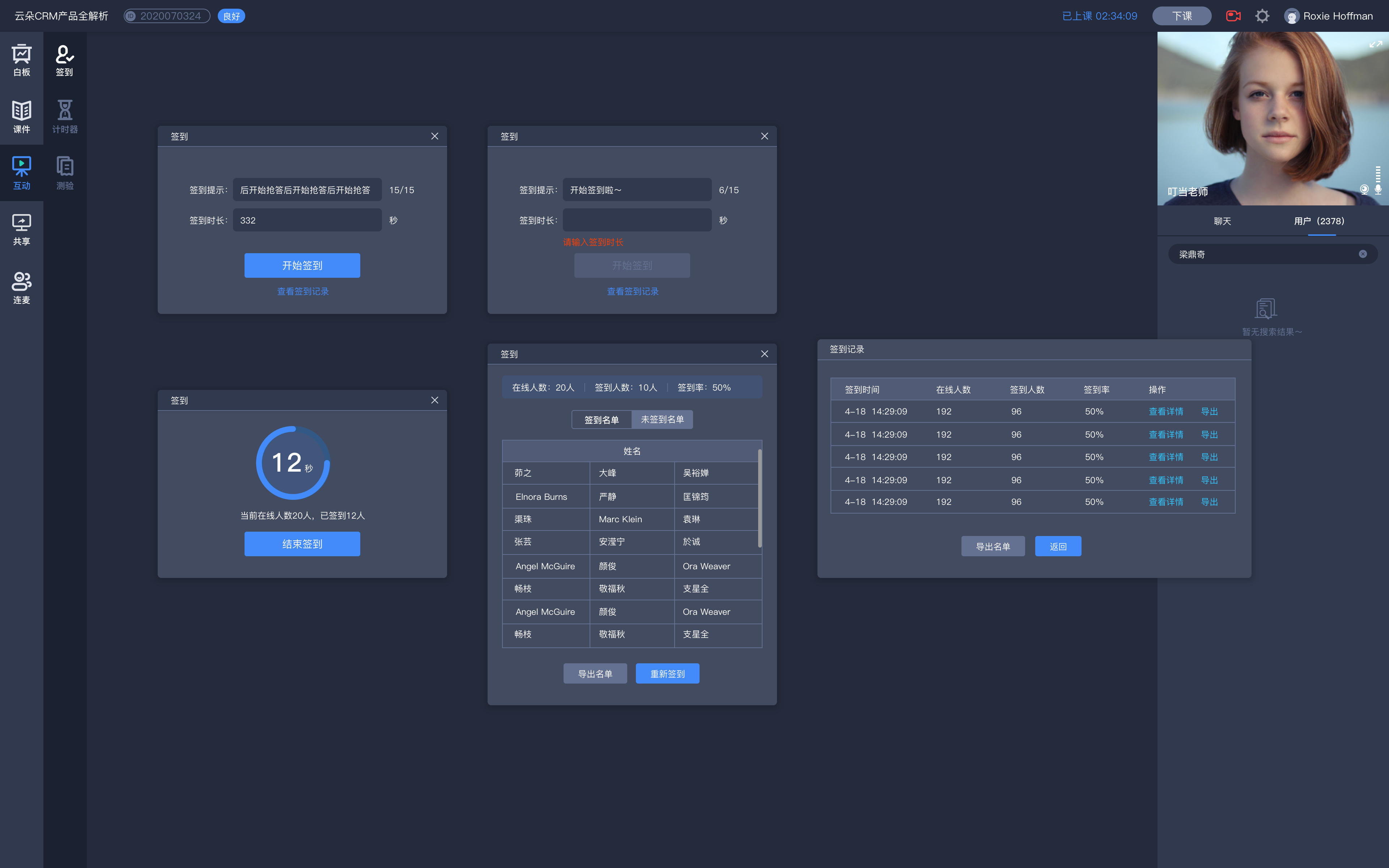Viewport: 1389px width, 868px height.
Task: Click 返回 (Return) button in records panel
Action: [1057, 545]
